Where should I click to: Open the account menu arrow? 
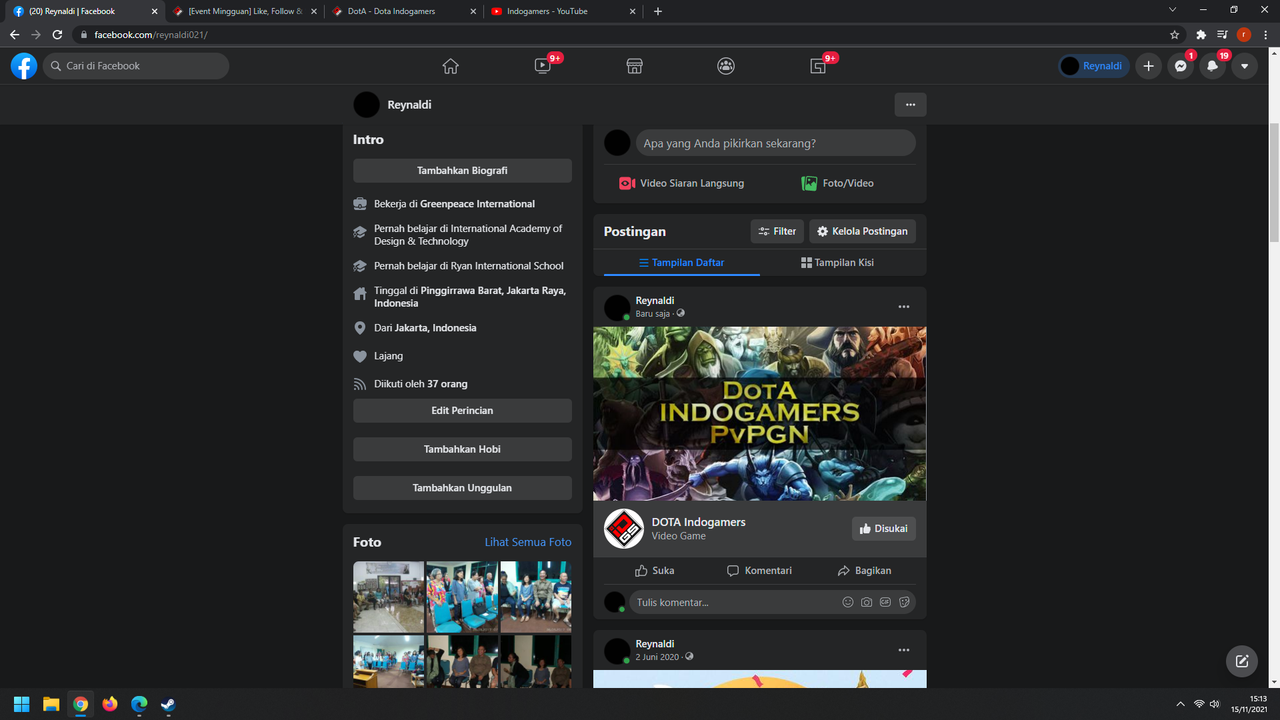1244,66
